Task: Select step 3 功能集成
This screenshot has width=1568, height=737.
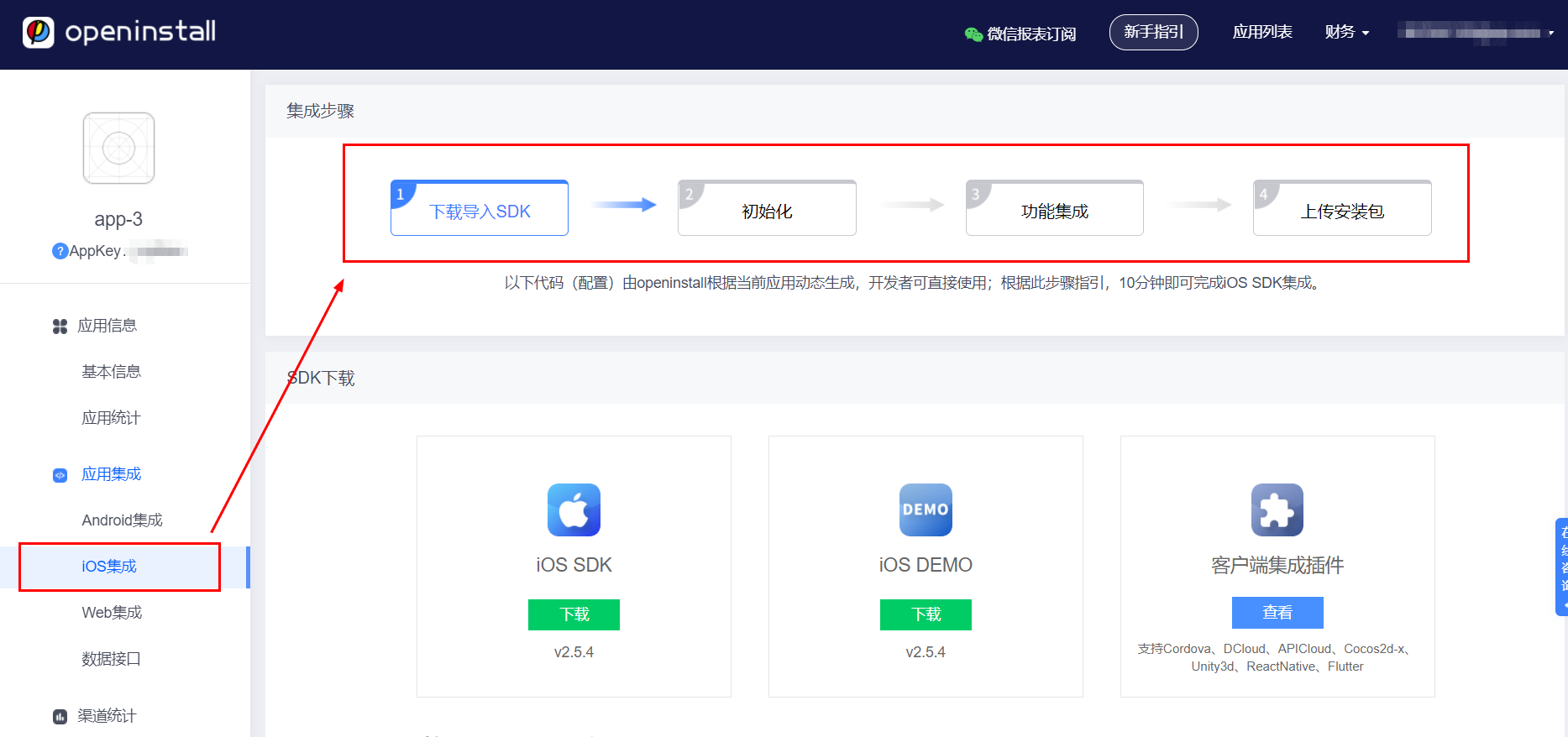Action: (1055, 207)
